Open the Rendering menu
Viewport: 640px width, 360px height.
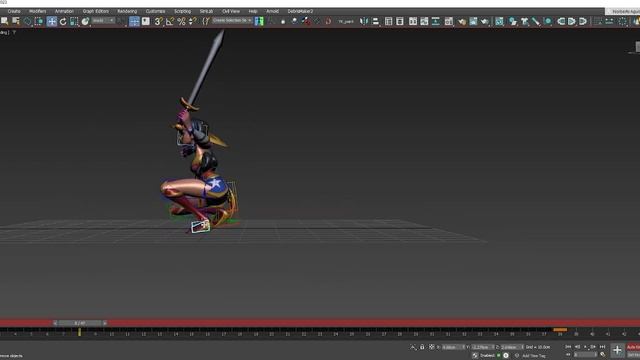pos(127,11)
